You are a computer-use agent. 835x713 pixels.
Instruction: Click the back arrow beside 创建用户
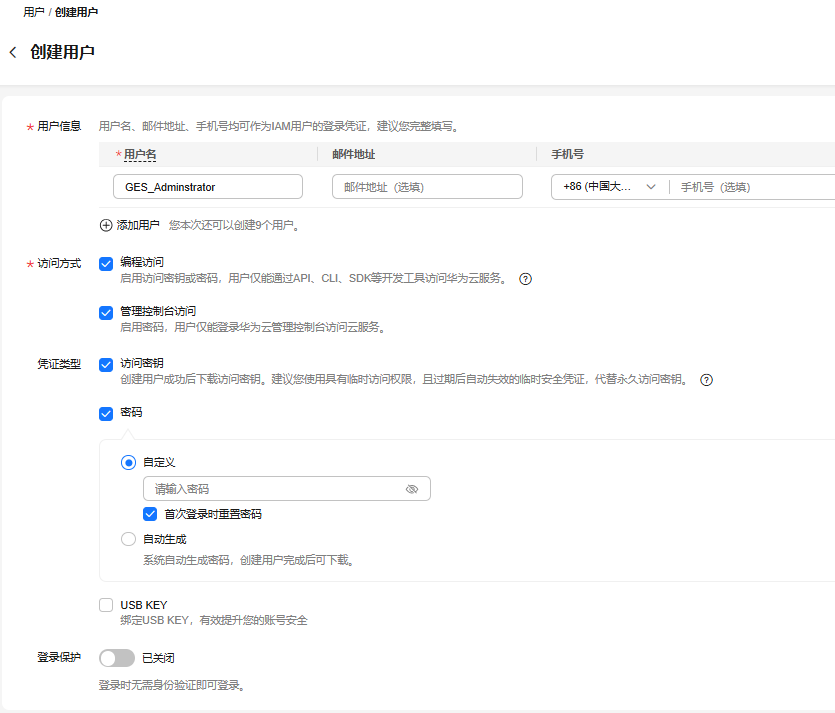[13, 52]
